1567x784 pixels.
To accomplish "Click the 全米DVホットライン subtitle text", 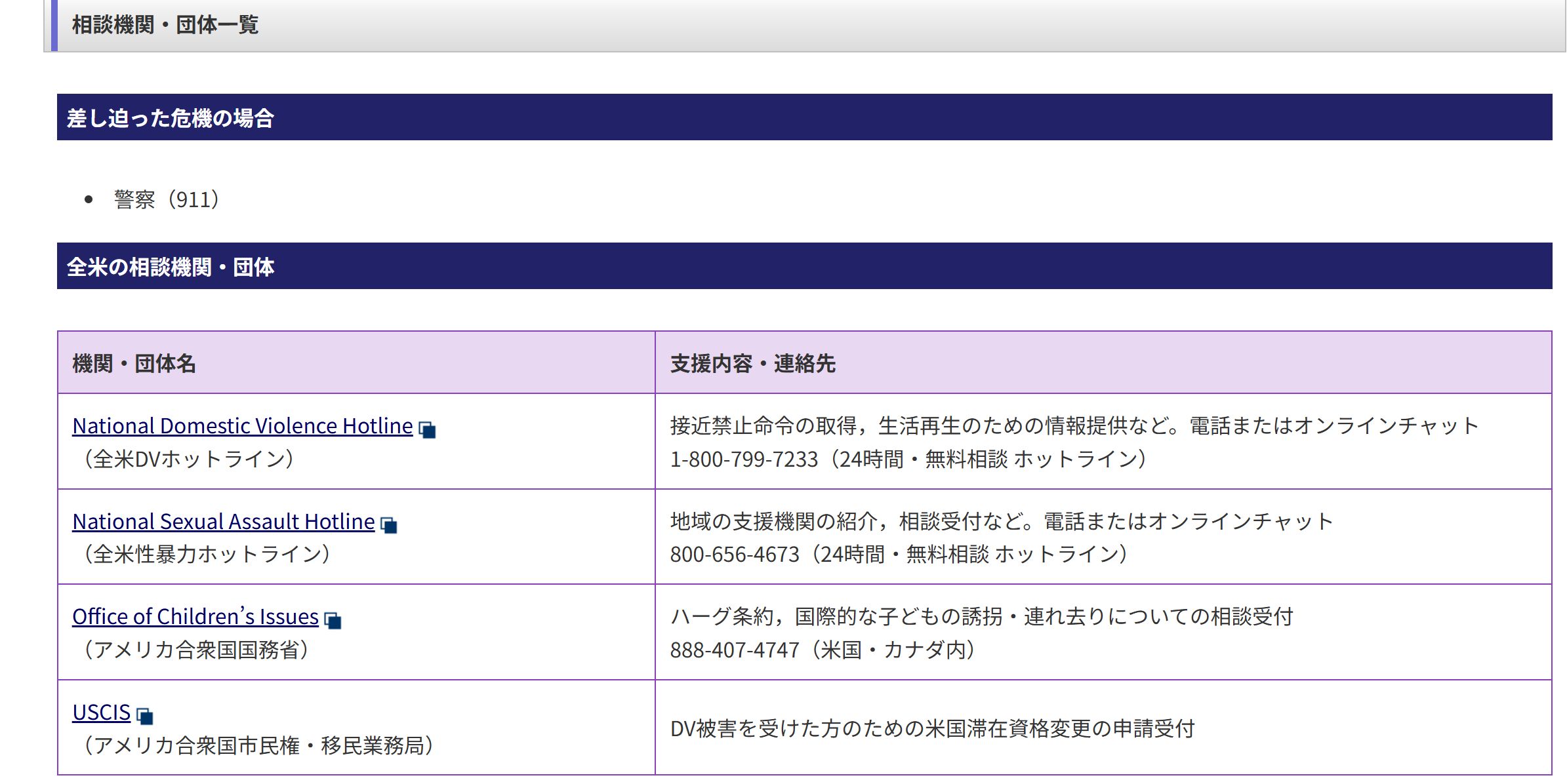I will tap(186, 459).
